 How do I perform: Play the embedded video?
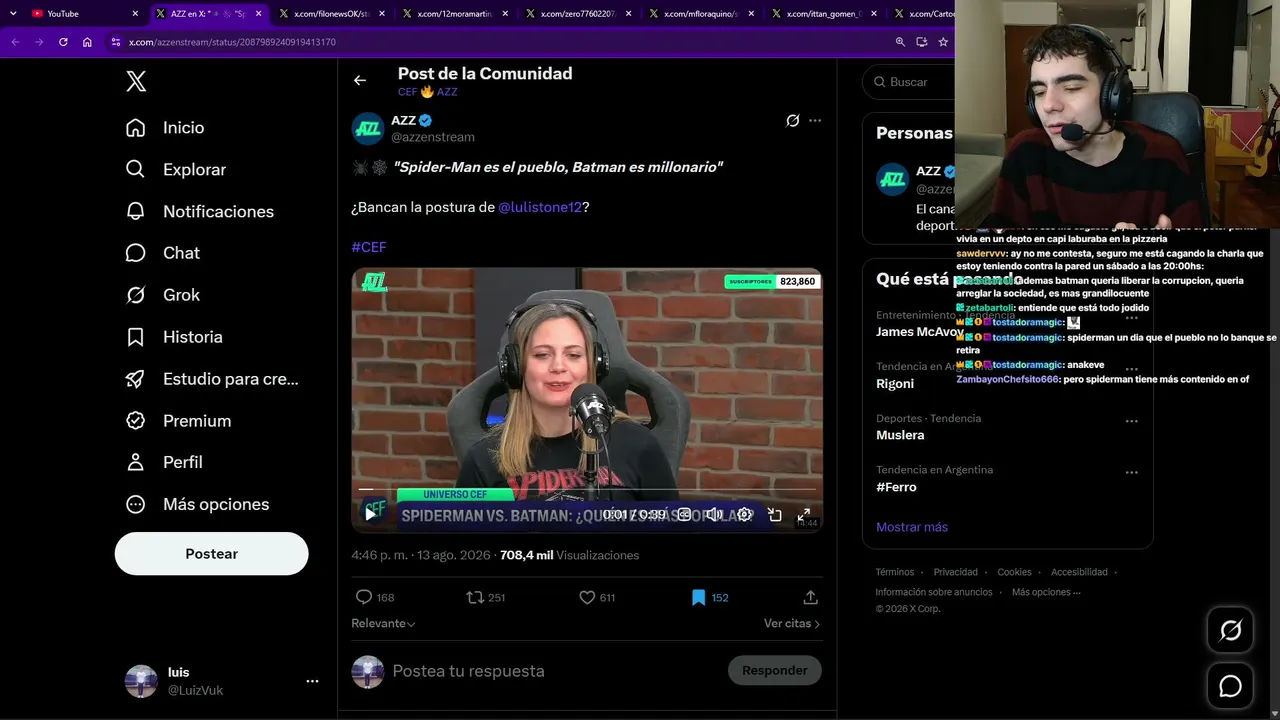click(x=370, y=514)
